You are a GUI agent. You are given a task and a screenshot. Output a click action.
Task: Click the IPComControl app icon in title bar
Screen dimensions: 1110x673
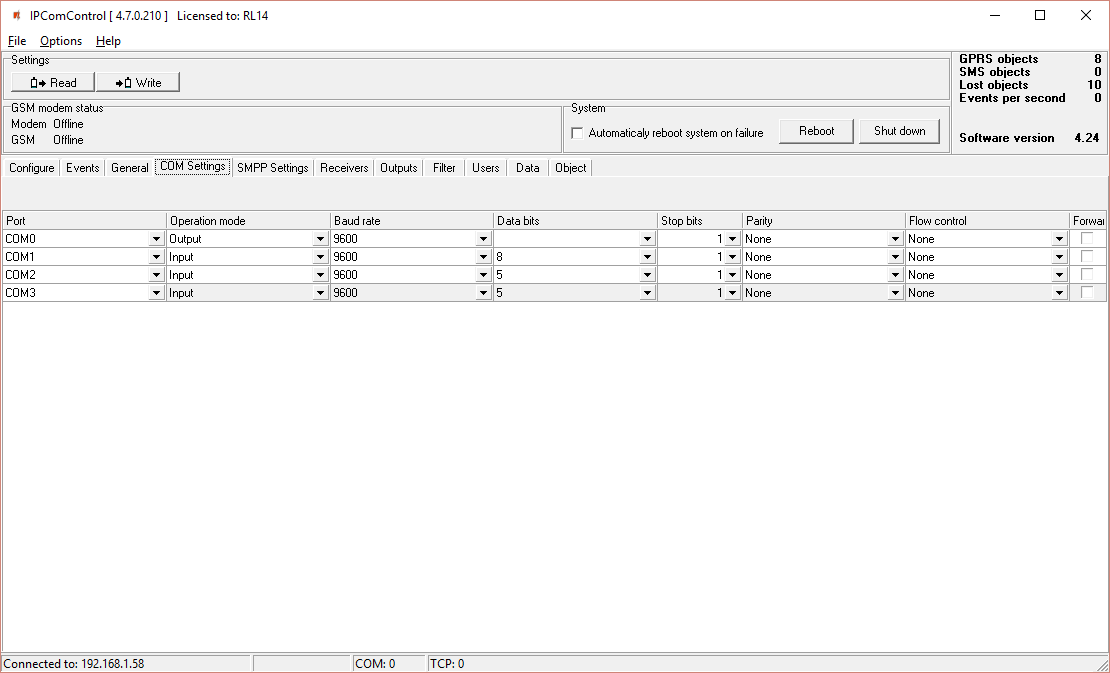click(16, 15)
